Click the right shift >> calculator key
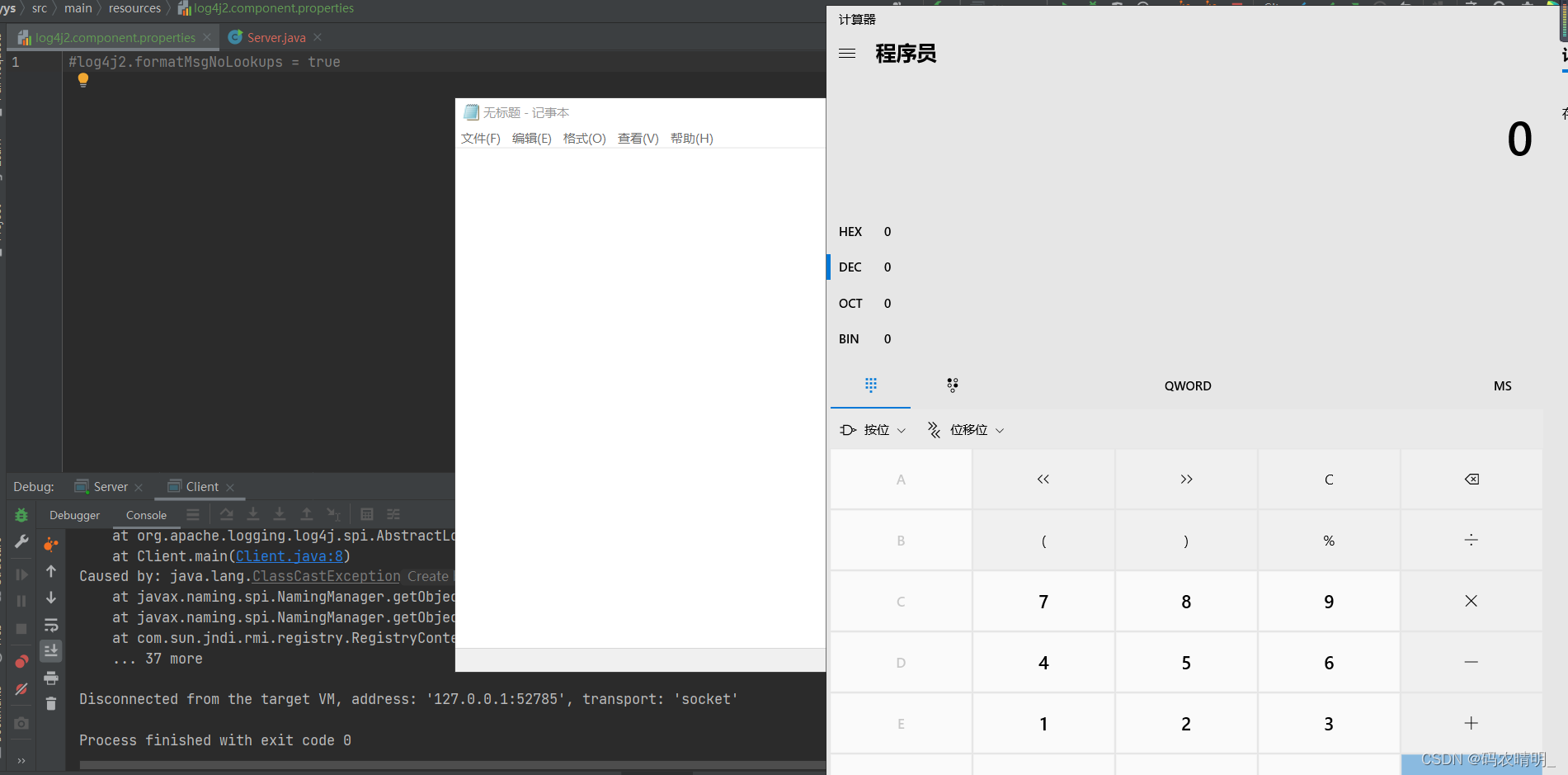Screen dimensions: 1568x775 coord(1186,480)
